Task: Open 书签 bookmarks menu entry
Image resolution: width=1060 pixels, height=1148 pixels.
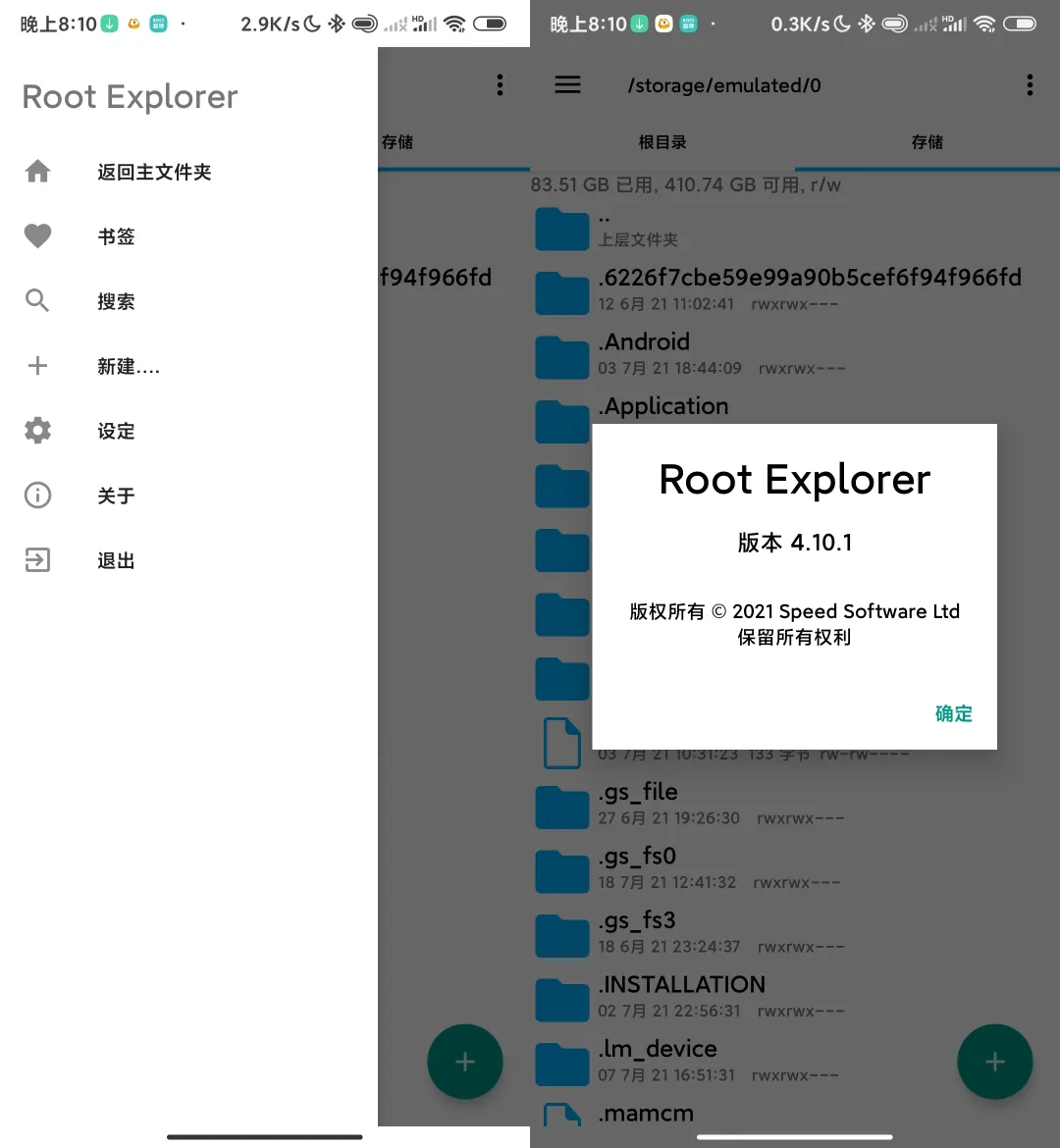Action: [x=117, y=236]
